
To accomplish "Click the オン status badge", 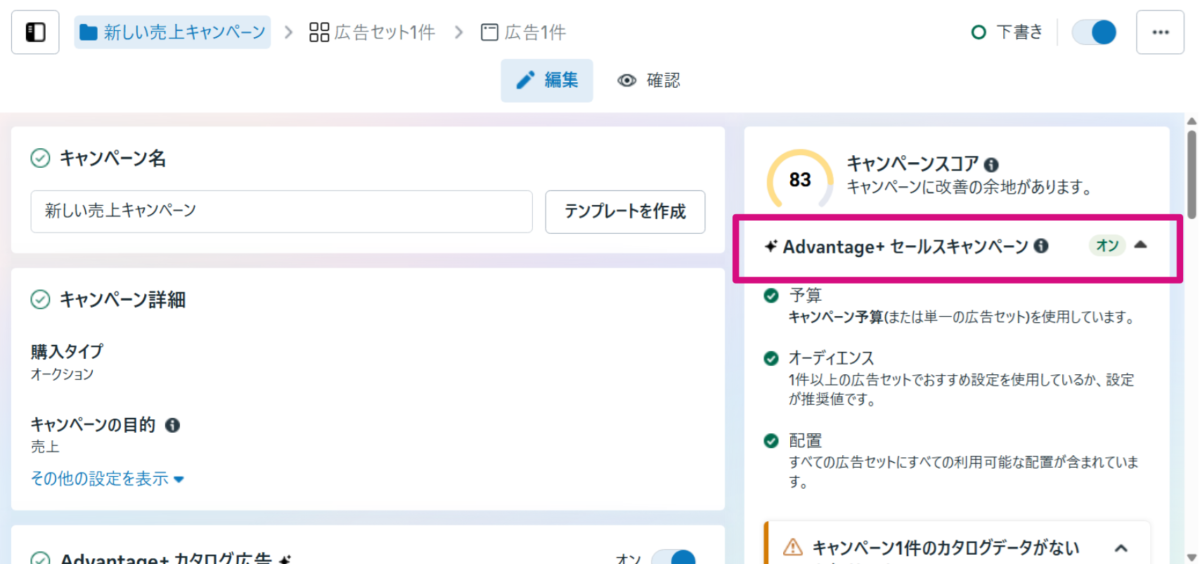I will [1108, 246].
